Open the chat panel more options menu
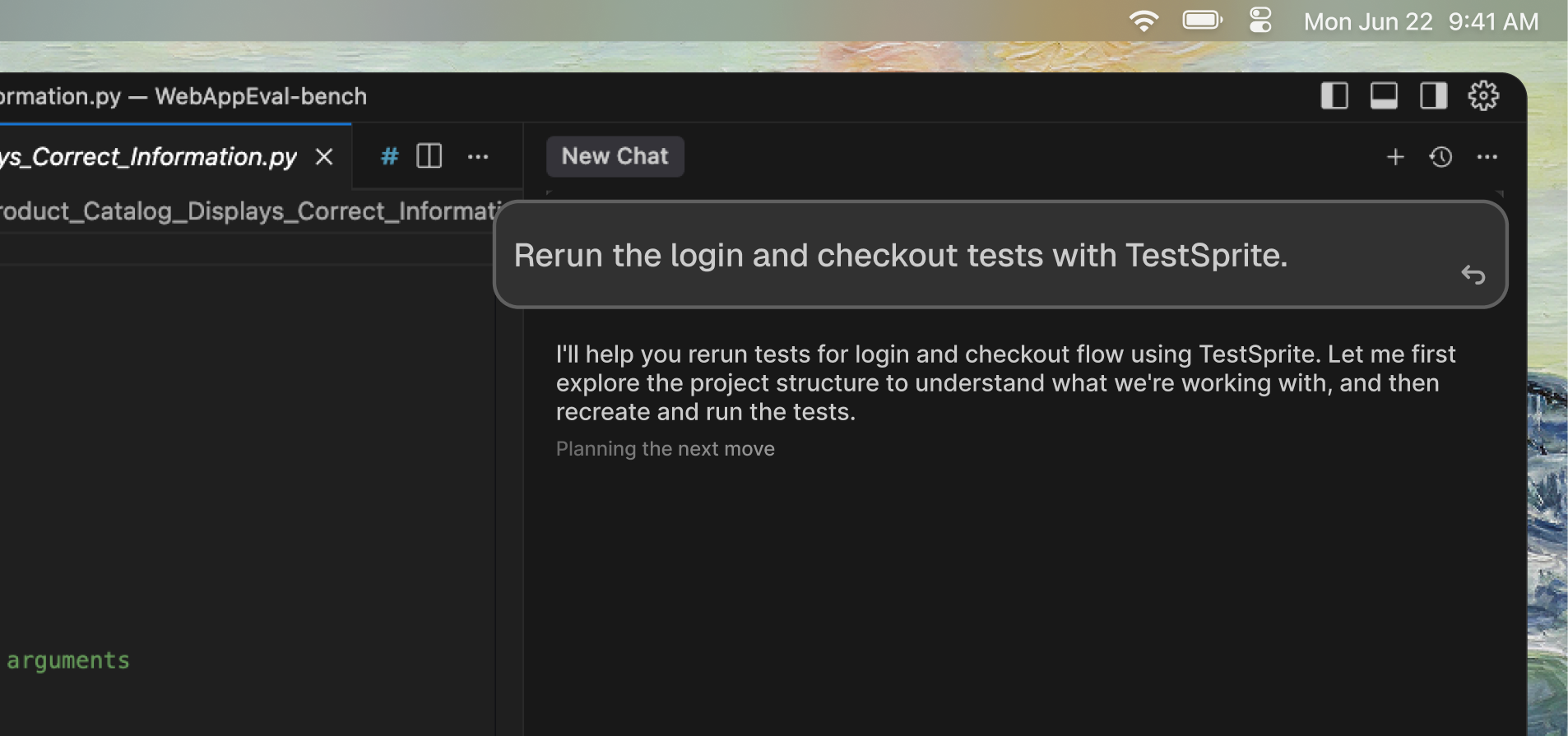 point(1487,157)
